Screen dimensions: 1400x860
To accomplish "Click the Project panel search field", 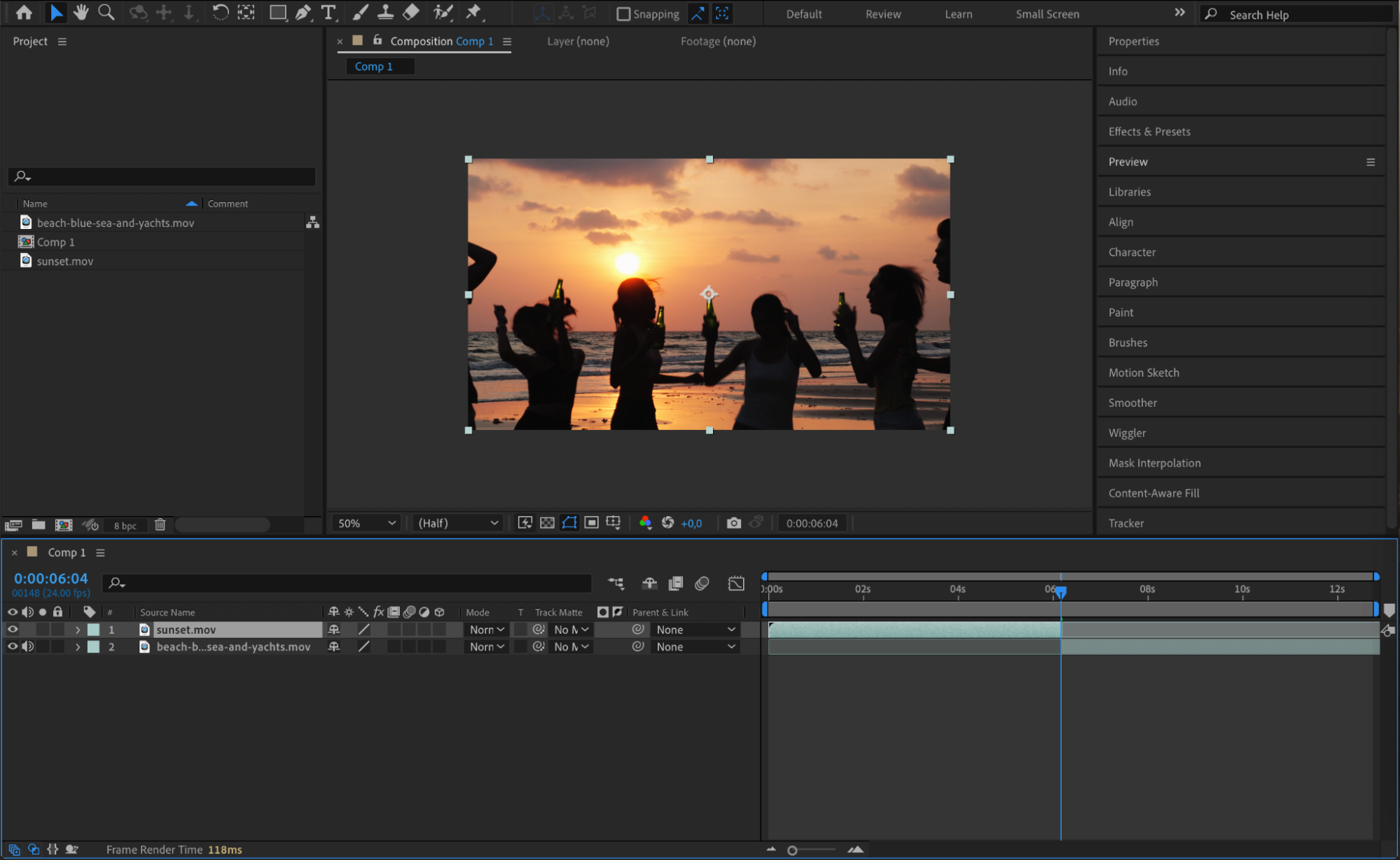I will [162, 176].
